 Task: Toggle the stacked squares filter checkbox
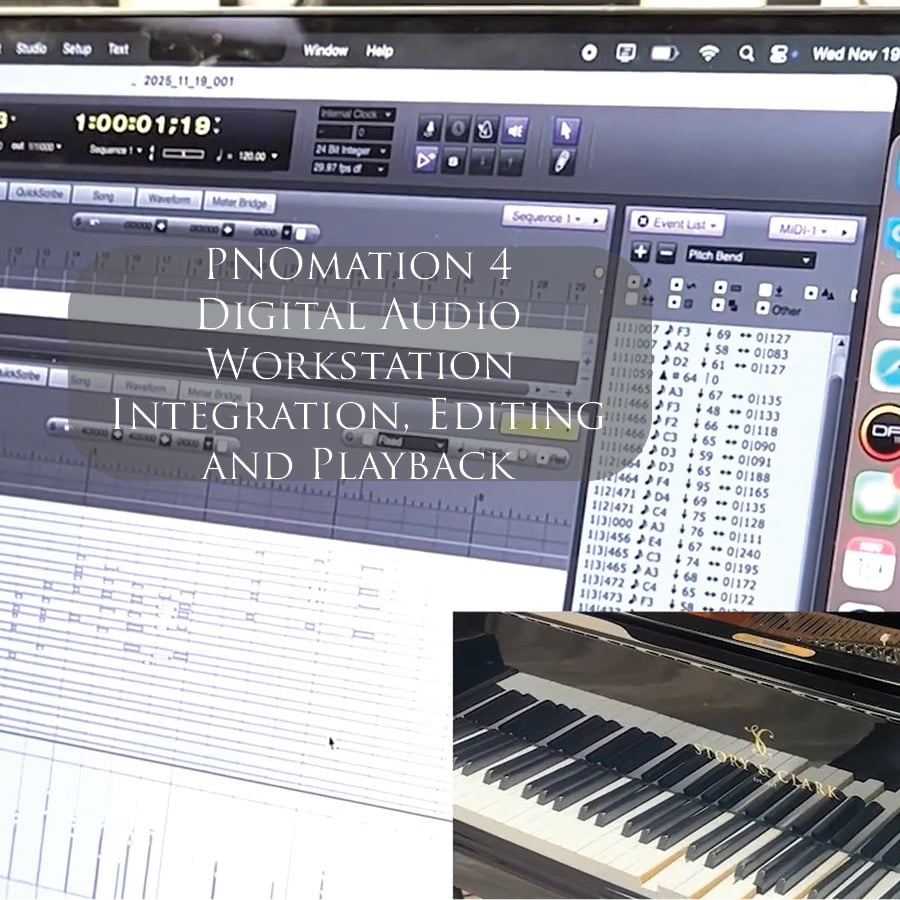[717, 305]
